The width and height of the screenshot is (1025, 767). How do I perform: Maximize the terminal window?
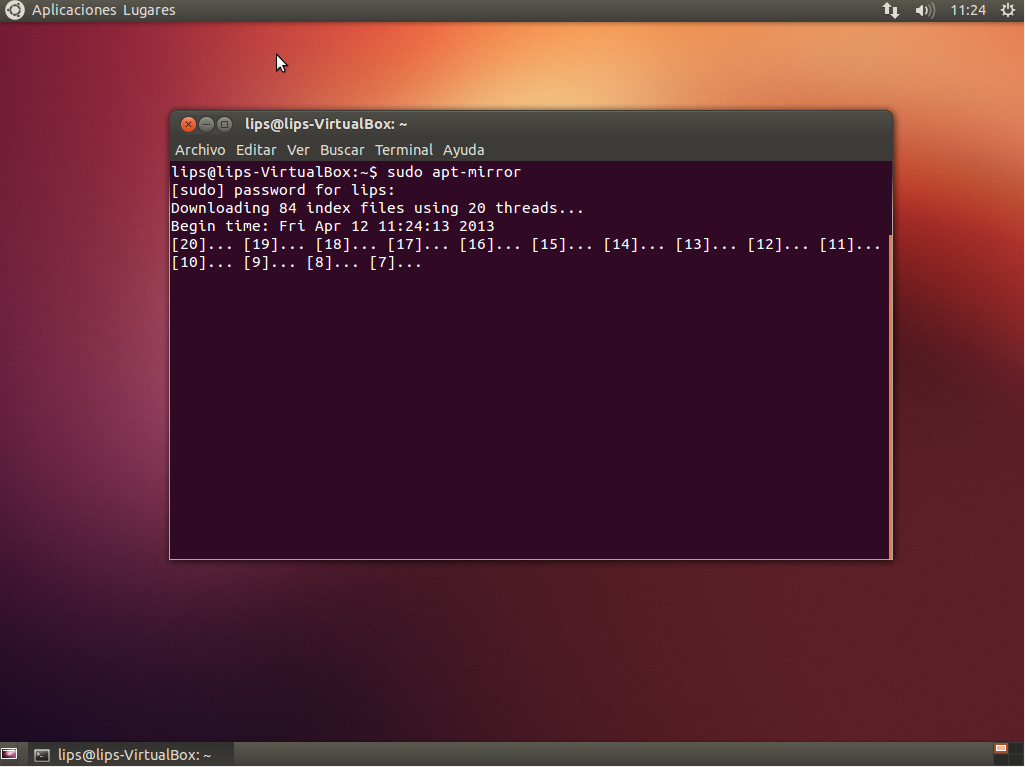(x=224, y=125)
